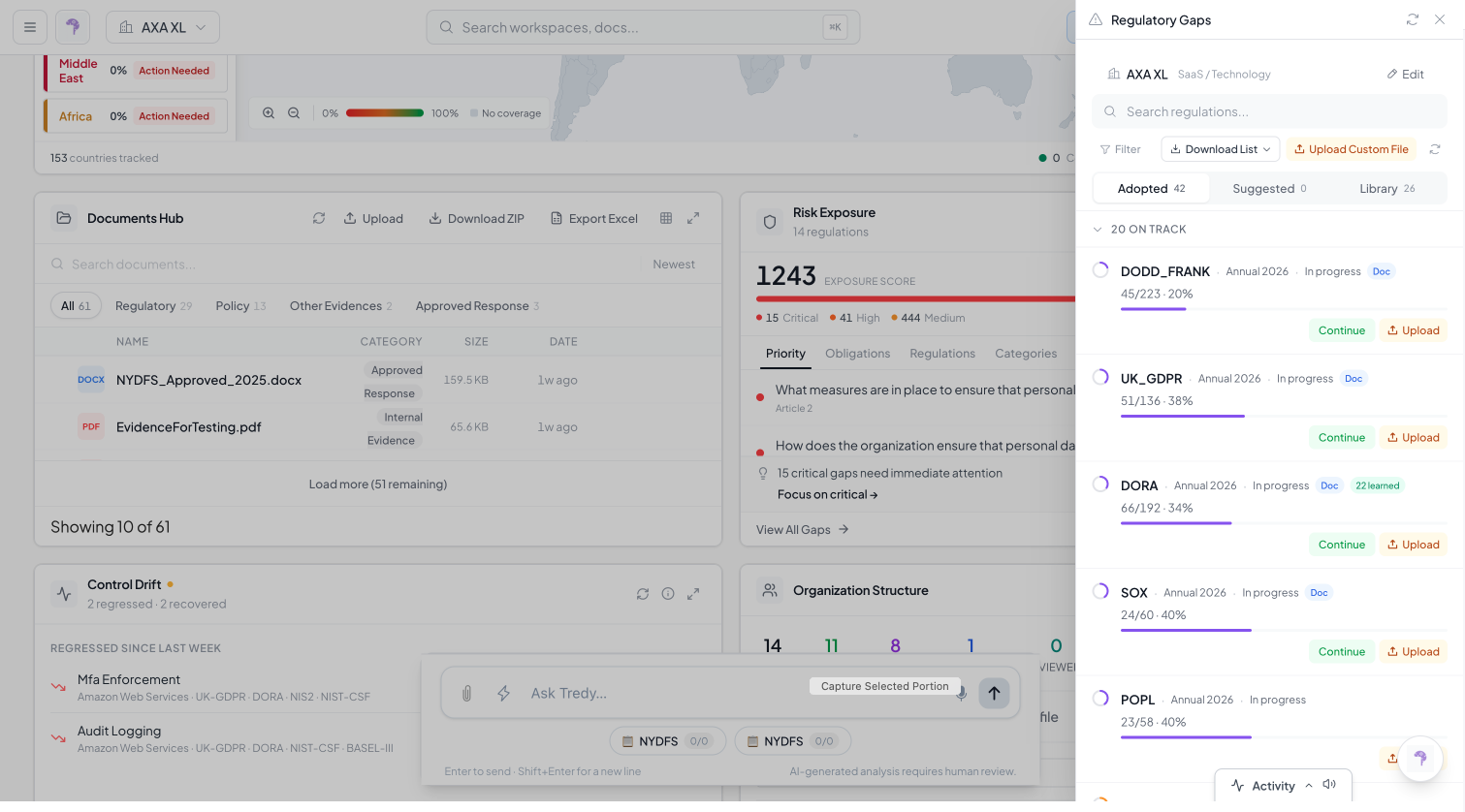Click the map zoom-out magnifier icon
Viewport: 1465px width, 812px height.
coord(294,113)
